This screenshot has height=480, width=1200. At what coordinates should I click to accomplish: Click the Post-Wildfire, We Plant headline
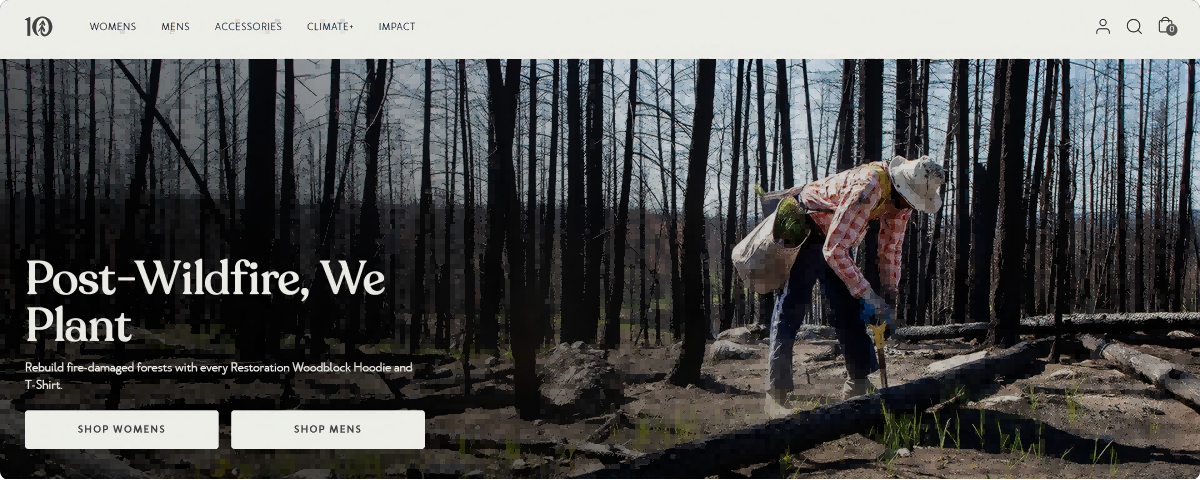pyautogui.click(x=205, y=301)
